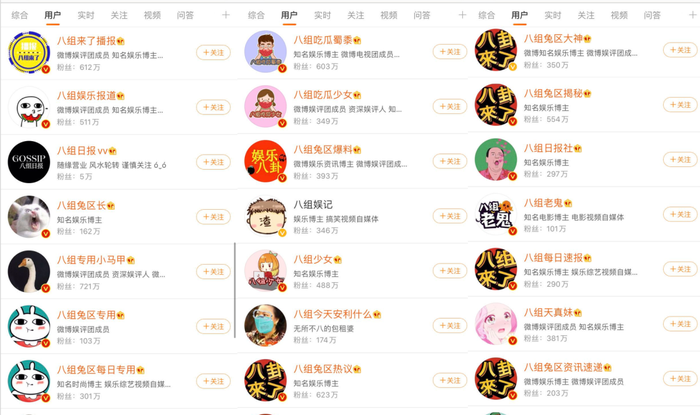Click the vertical scrollbar between left and middle panels

tap(235, 290)
